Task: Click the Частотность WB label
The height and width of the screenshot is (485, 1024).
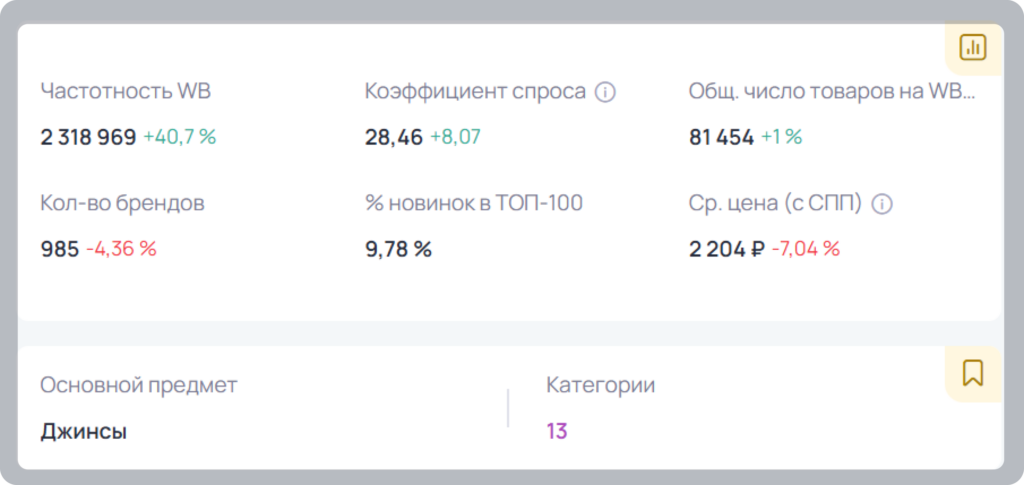Action: pyautogui.click(x=125, y=92)
